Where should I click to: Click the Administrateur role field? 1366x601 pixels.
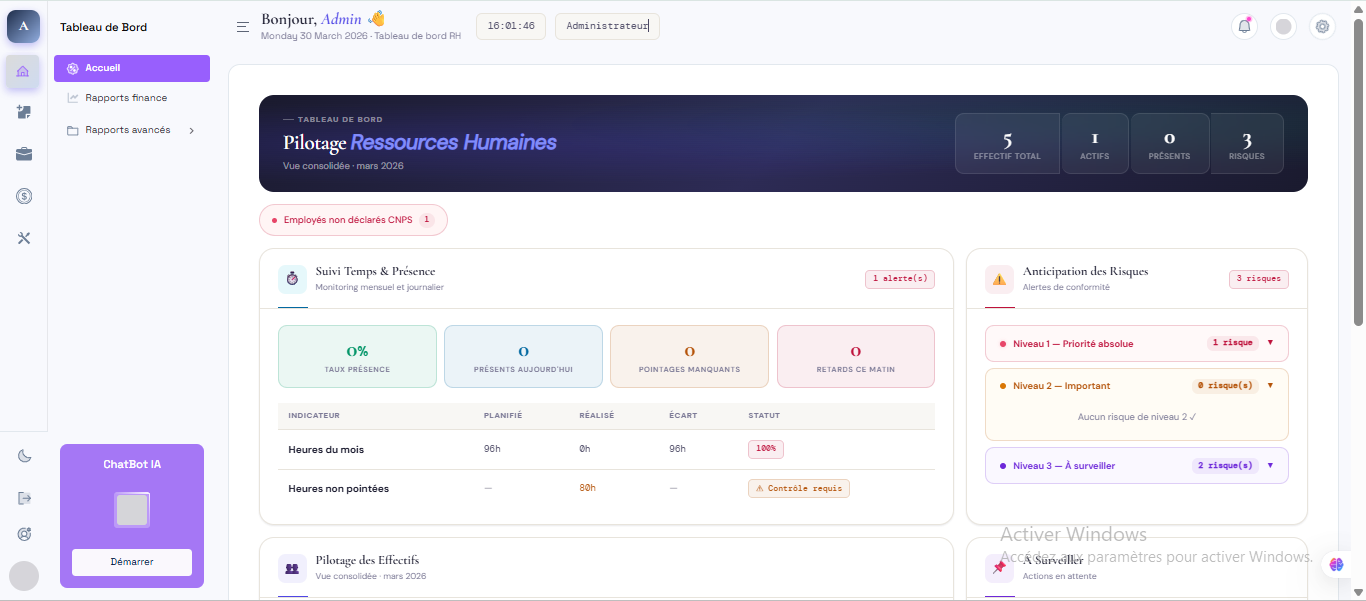(x=607, y=26)
